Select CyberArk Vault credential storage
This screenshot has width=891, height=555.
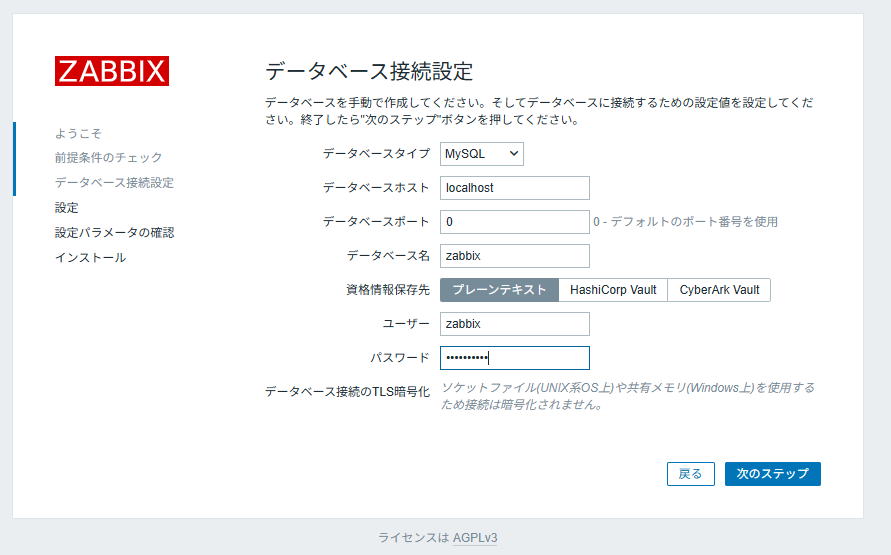tap(719, 290)
